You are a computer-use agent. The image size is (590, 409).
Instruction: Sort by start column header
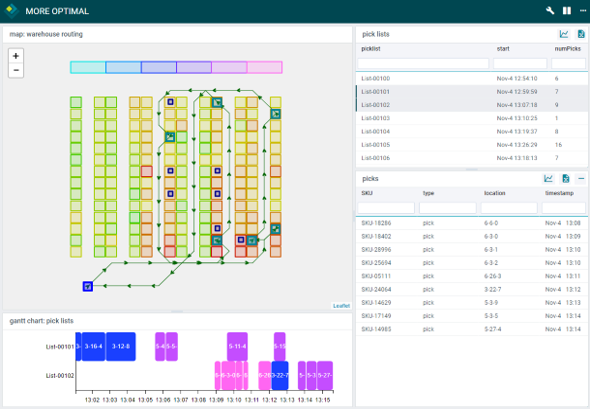tap(503, 49)
